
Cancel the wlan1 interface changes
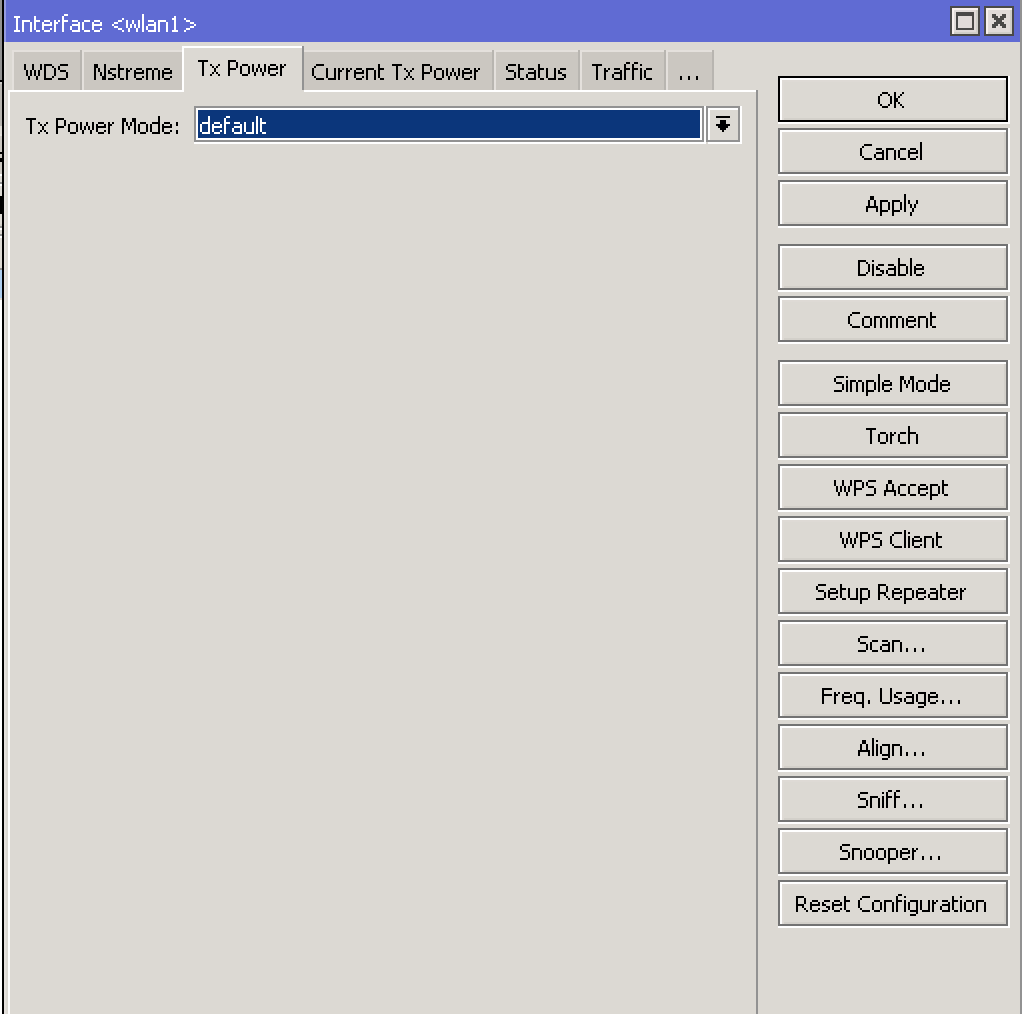[891, 151]
